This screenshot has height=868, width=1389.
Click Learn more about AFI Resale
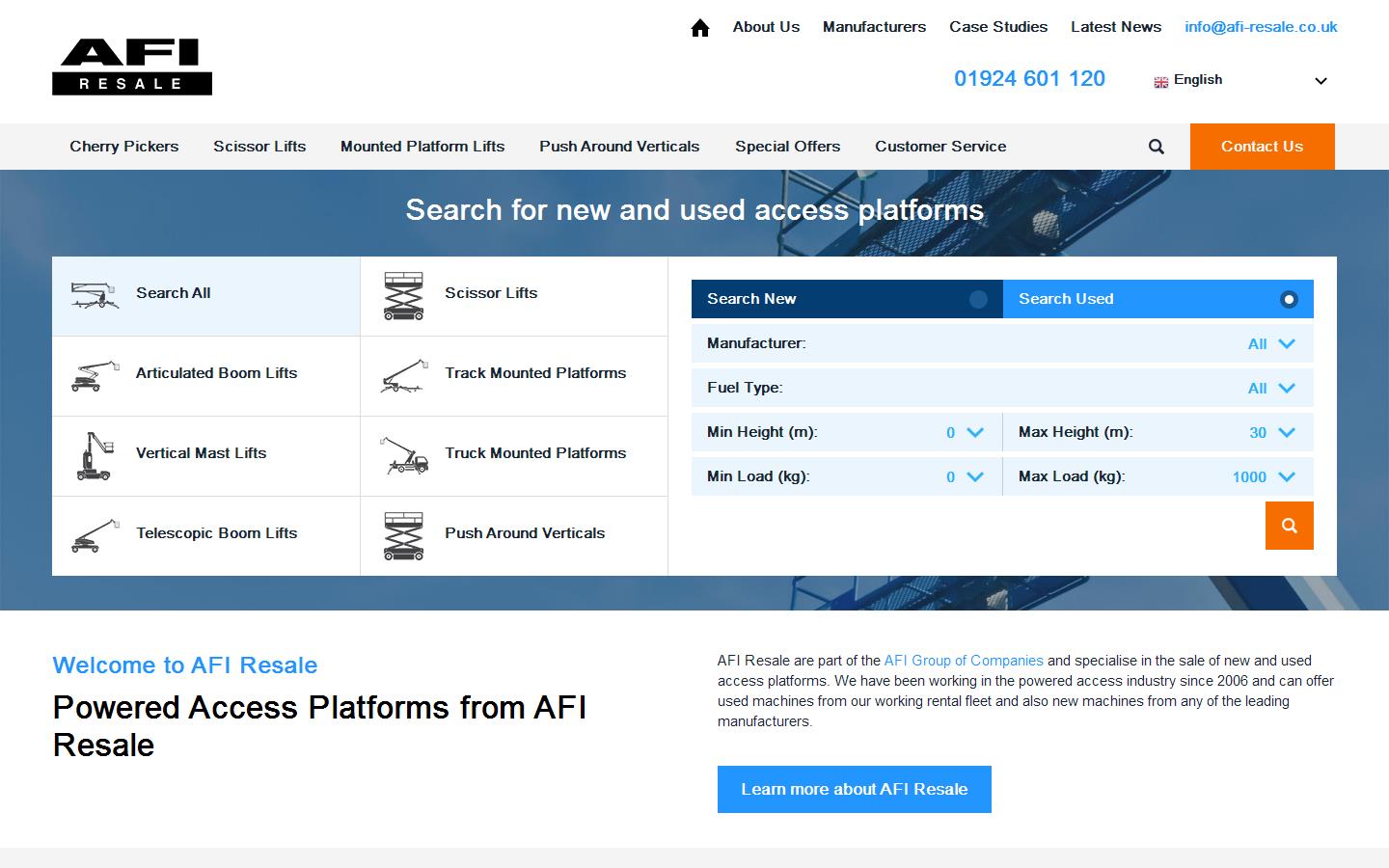pyautogui.click(x=854, y=789)
